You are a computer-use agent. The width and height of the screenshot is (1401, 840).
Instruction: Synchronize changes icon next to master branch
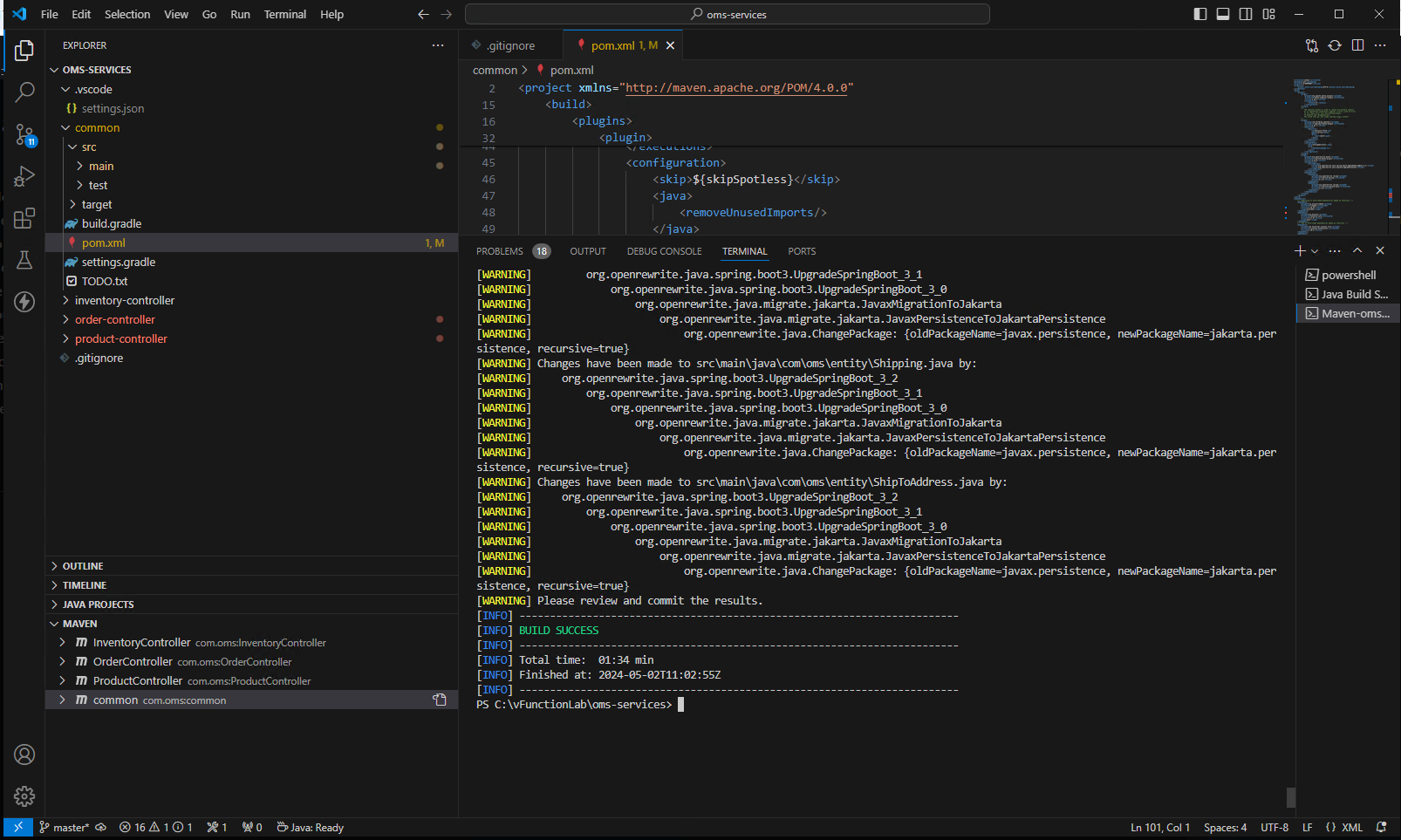click(x=101, y=827)
